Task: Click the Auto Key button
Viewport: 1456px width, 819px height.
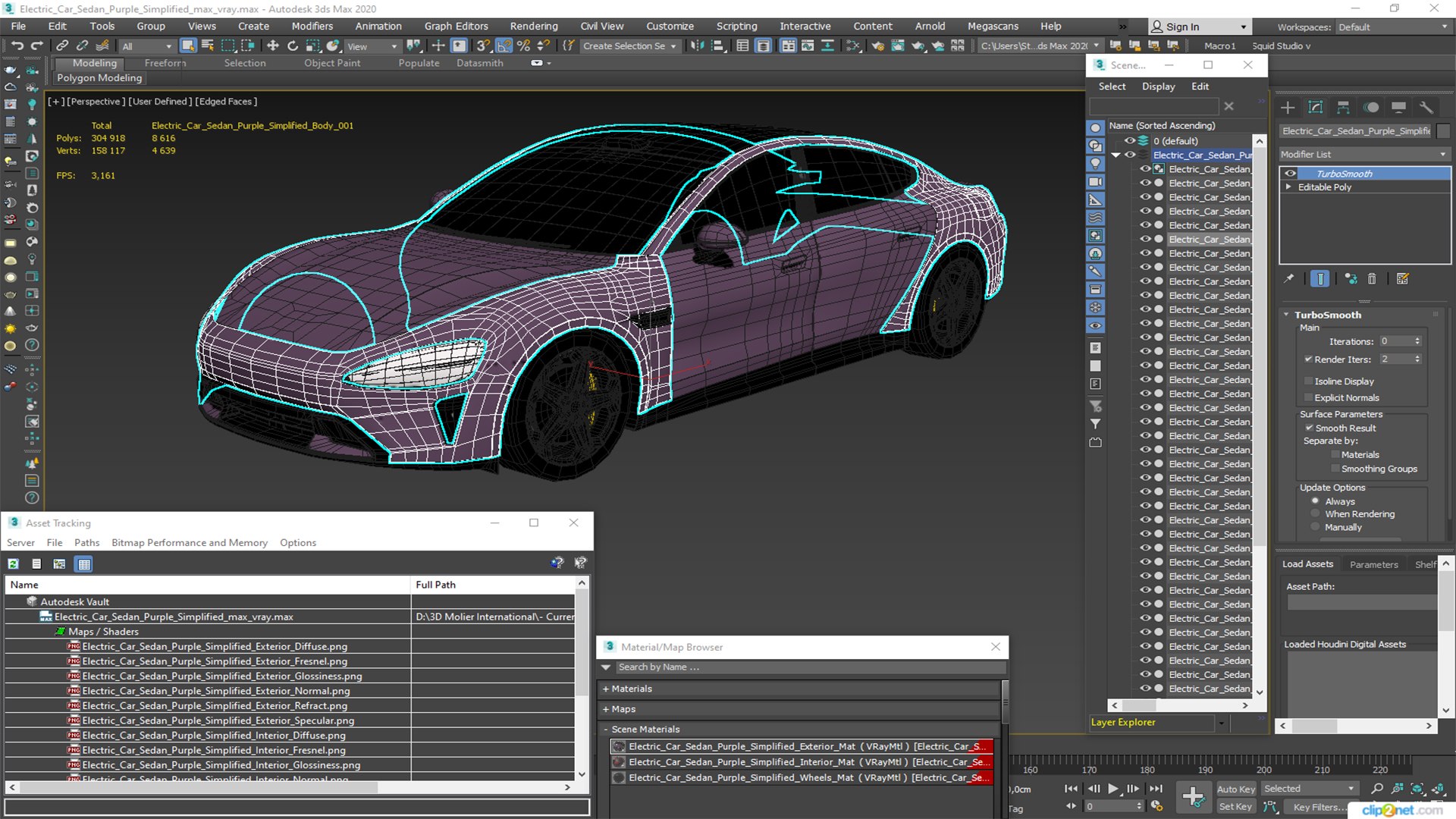Action: [x=1236, y=789]
